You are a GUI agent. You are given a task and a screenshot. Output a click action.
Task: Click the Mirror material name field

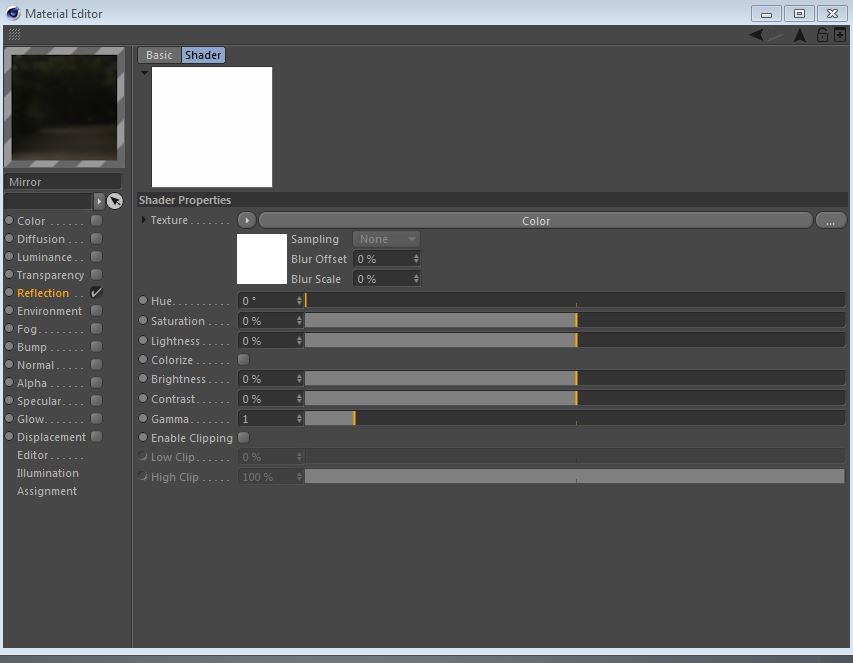pos(63,182)
